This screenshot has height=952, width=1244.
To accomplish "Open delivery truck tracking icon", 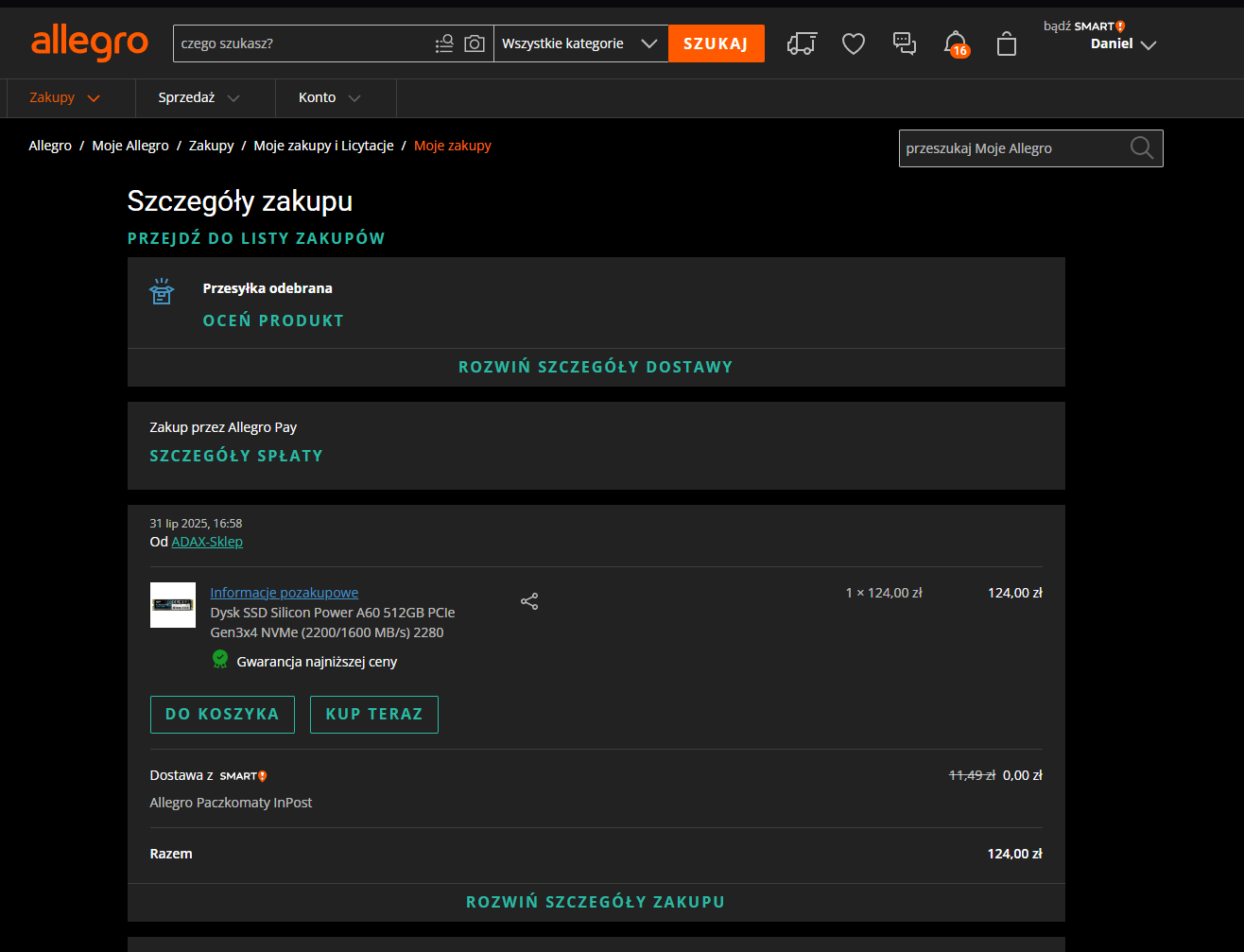I will click(802, 43).
